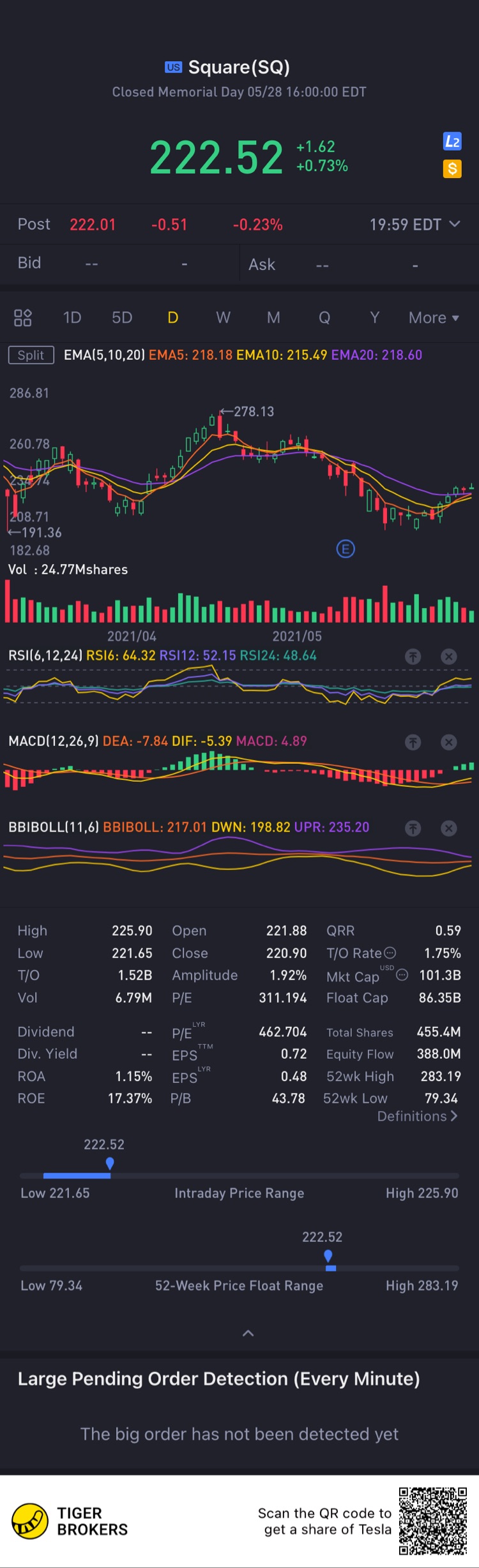Image resolution: width=479 pixels, height=1568 pixels.
Task: Tap the Bid row label
Action: tap(29, 263)
